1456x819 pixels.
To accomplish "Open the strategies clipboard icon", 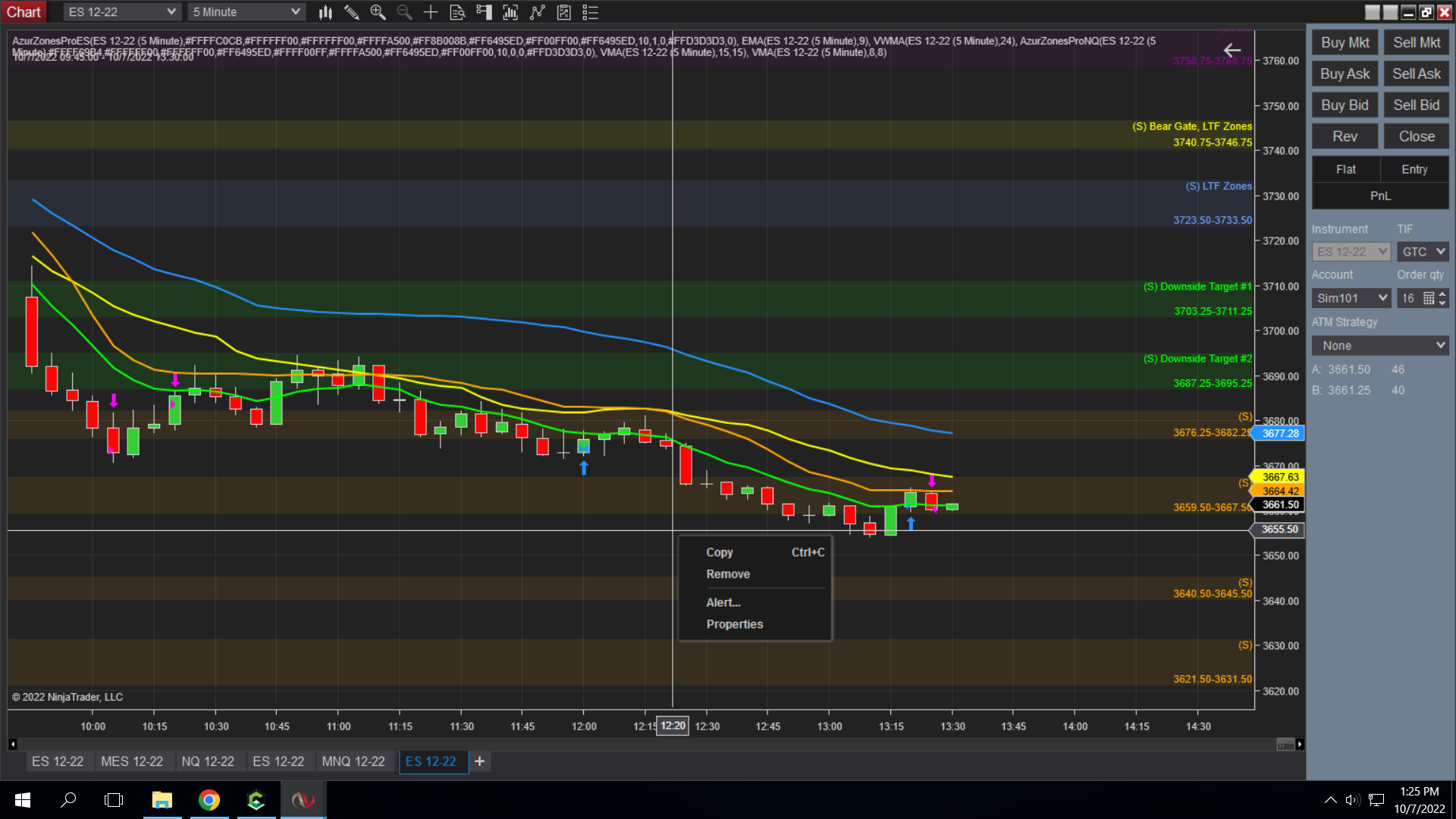I will point(563,12).
